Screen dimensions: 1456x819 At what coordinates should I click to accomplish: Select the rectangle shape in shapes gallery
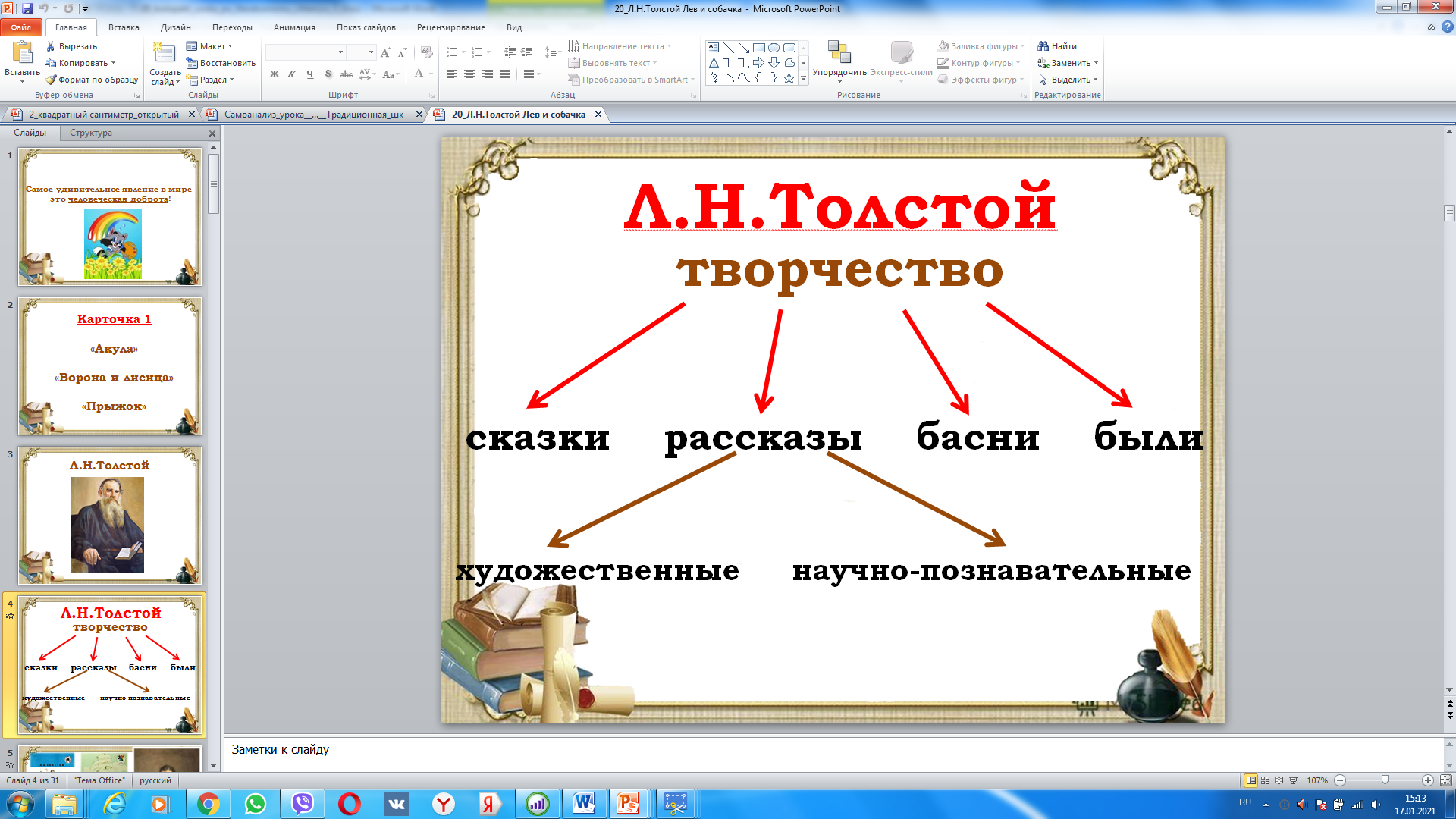(x=758, y=47)
